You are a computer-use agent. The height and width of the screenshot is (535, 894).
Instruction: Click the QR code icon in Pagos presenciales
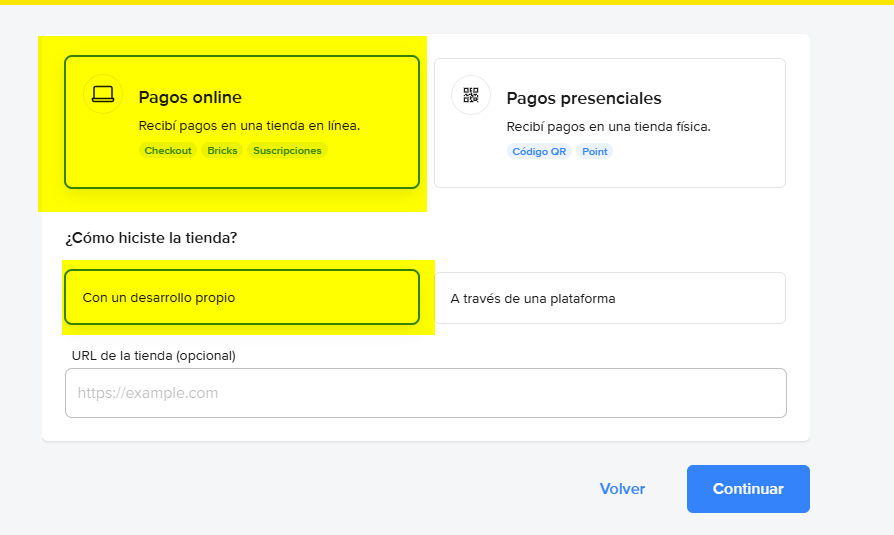pos(471,95)
